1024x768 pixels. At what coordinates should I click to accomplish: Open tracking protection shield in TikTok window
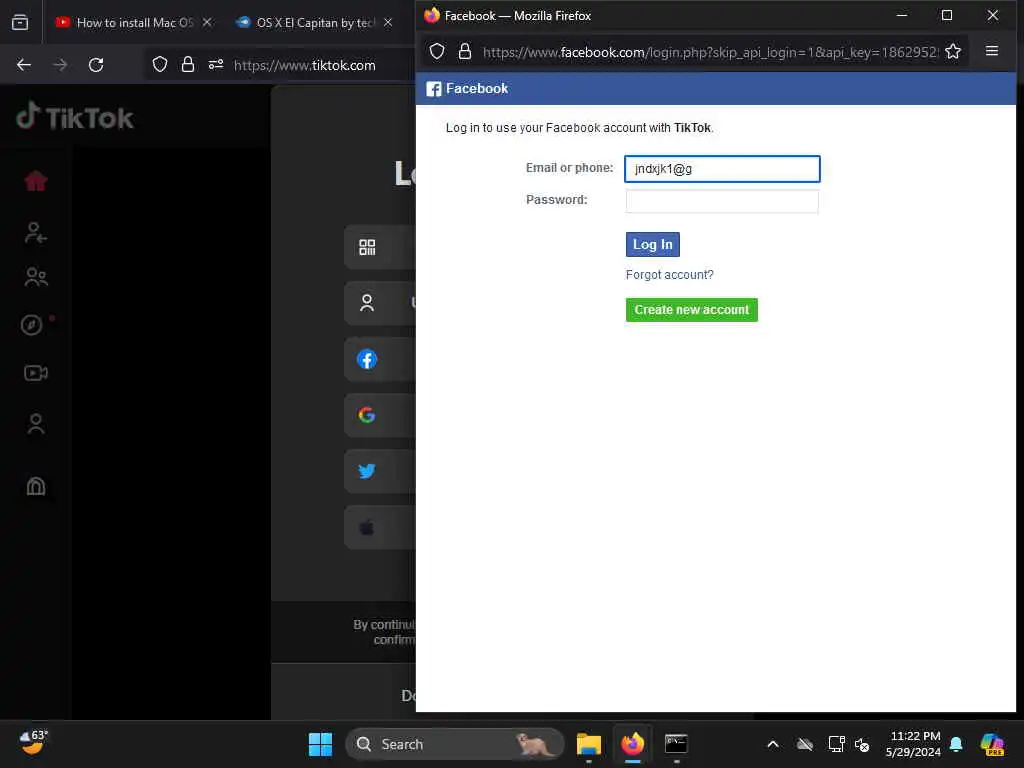point(160,65)
